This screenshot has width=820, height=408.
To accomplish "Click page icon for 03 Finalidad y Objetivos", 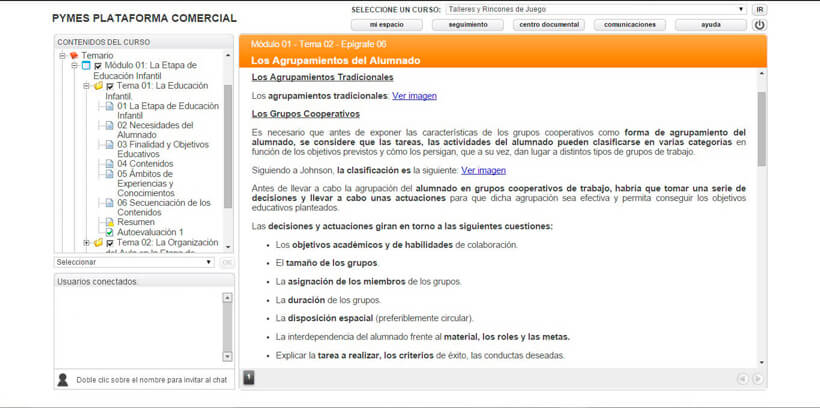I will (109, 145).
